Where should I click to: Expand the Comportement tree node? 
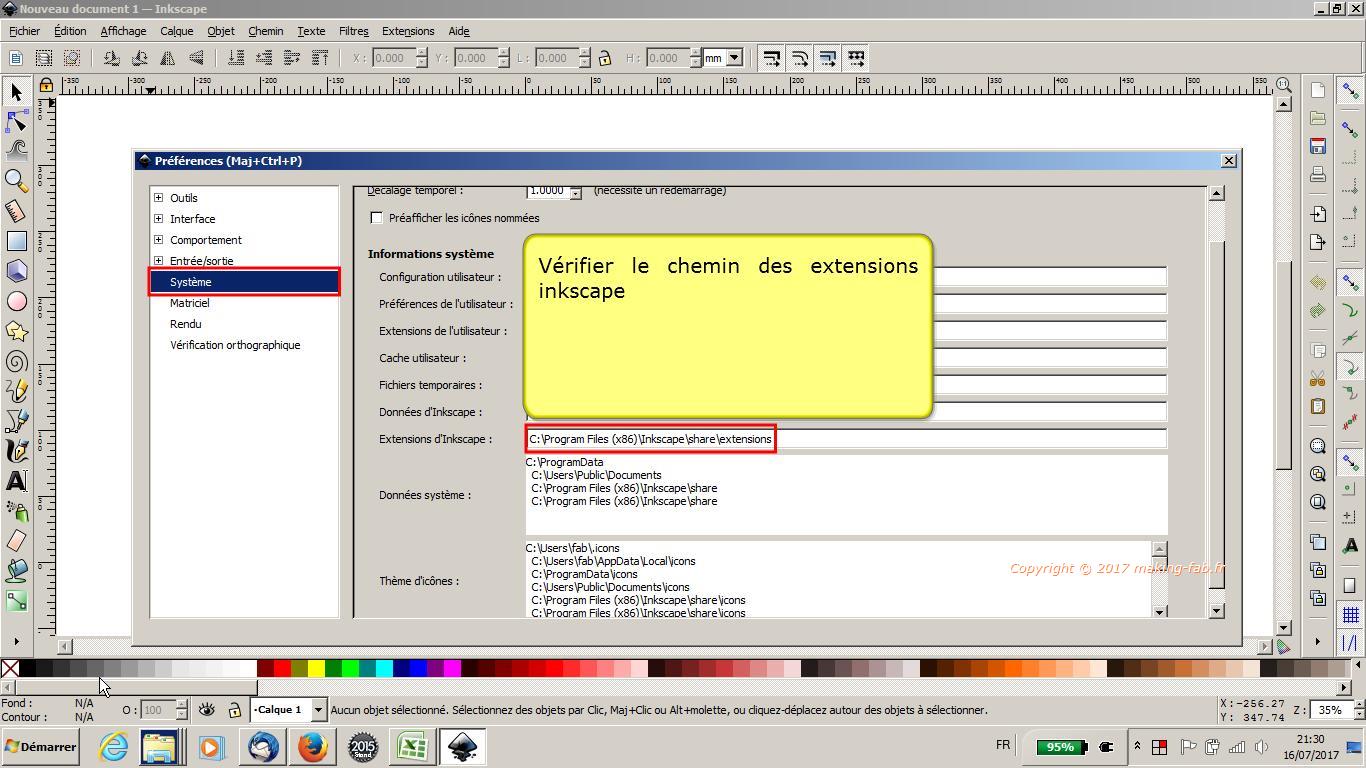click(x=158, y=240)
